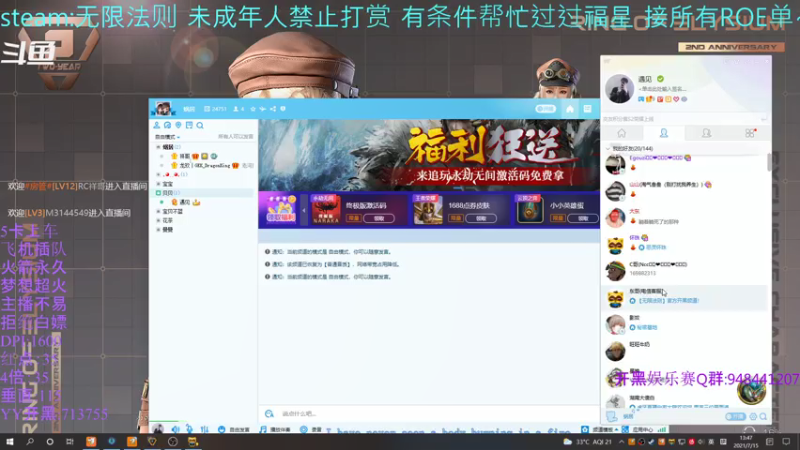Click the green online status check icon
800x450 pixels.
(661, 79)
